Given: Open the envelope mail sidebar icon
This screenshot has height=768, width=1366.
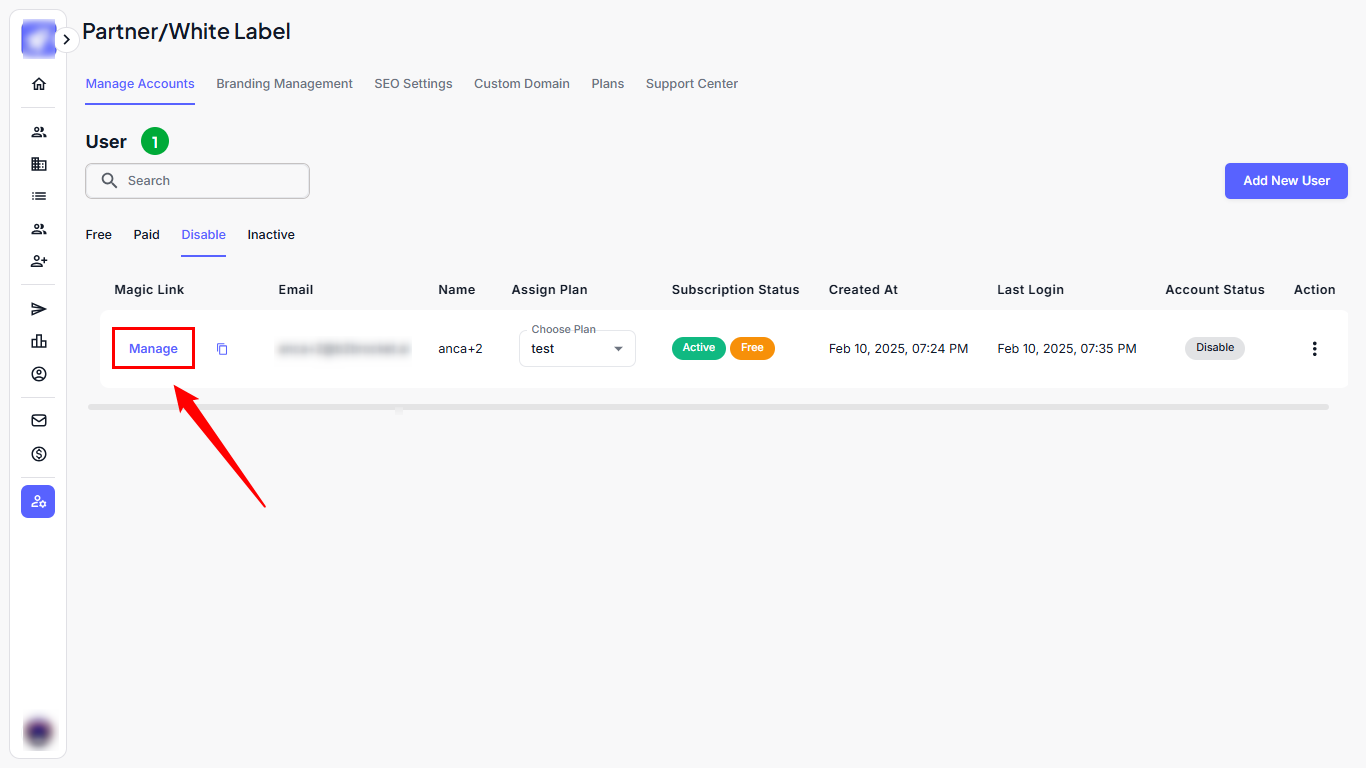Looking at the screenshot, I should coord(39,421).
